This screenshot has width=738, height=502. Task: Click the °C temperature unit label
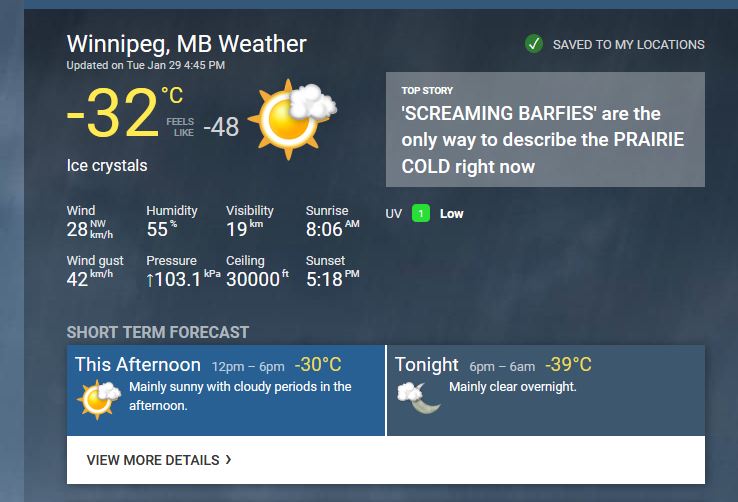(172, 96)
